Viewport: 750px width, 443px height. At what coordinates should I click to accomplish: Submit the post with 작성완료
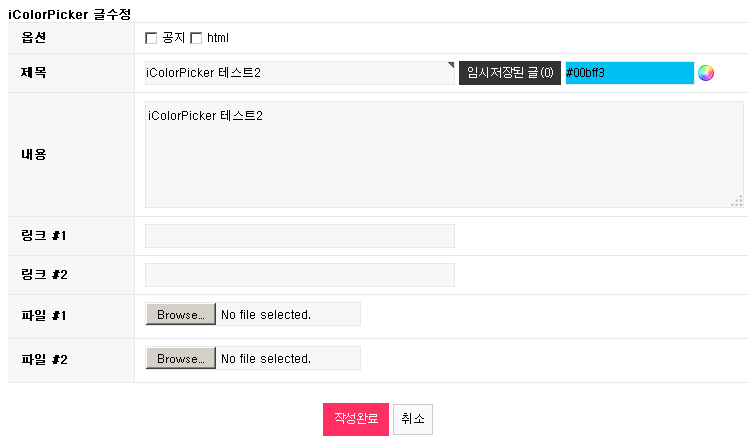tap(355, 419)
